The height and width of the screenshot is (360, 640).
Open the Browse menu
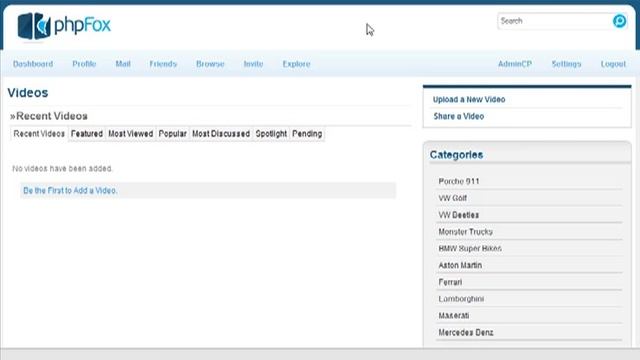pos(210,64)
